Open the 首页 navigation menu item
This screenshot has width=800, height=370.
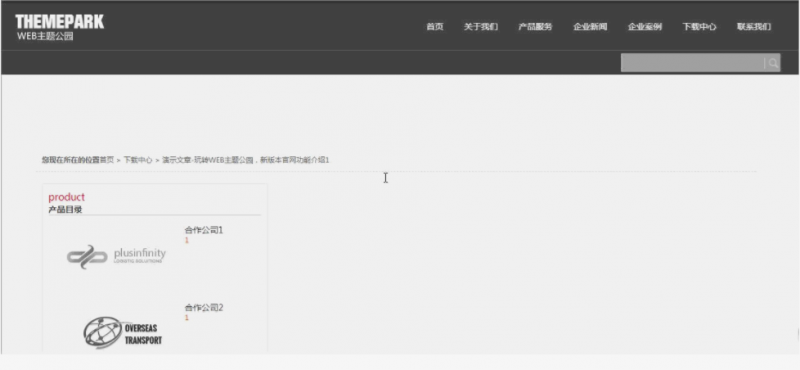pos(435,27)
